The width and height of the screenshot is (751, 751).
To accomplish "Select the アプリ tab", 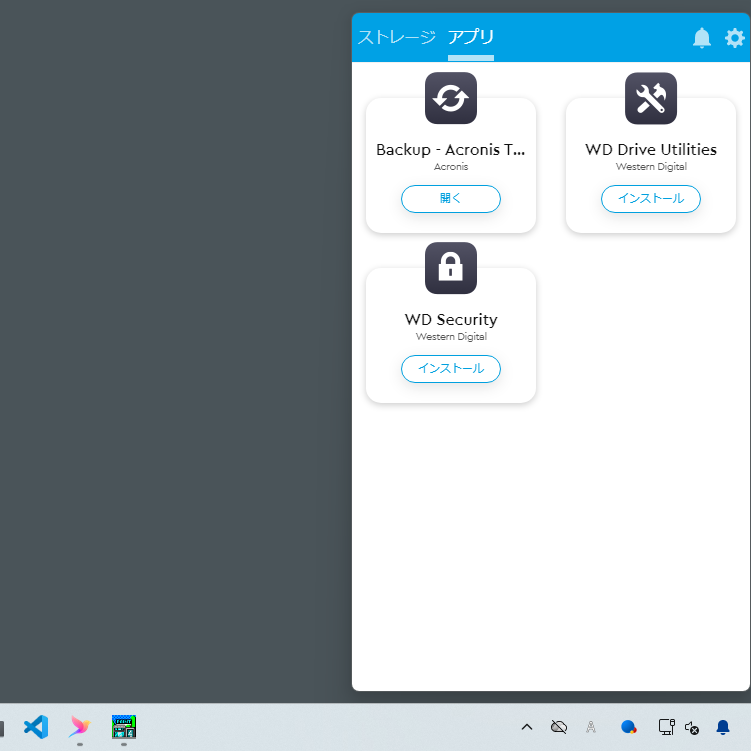I will click(471, 37).
